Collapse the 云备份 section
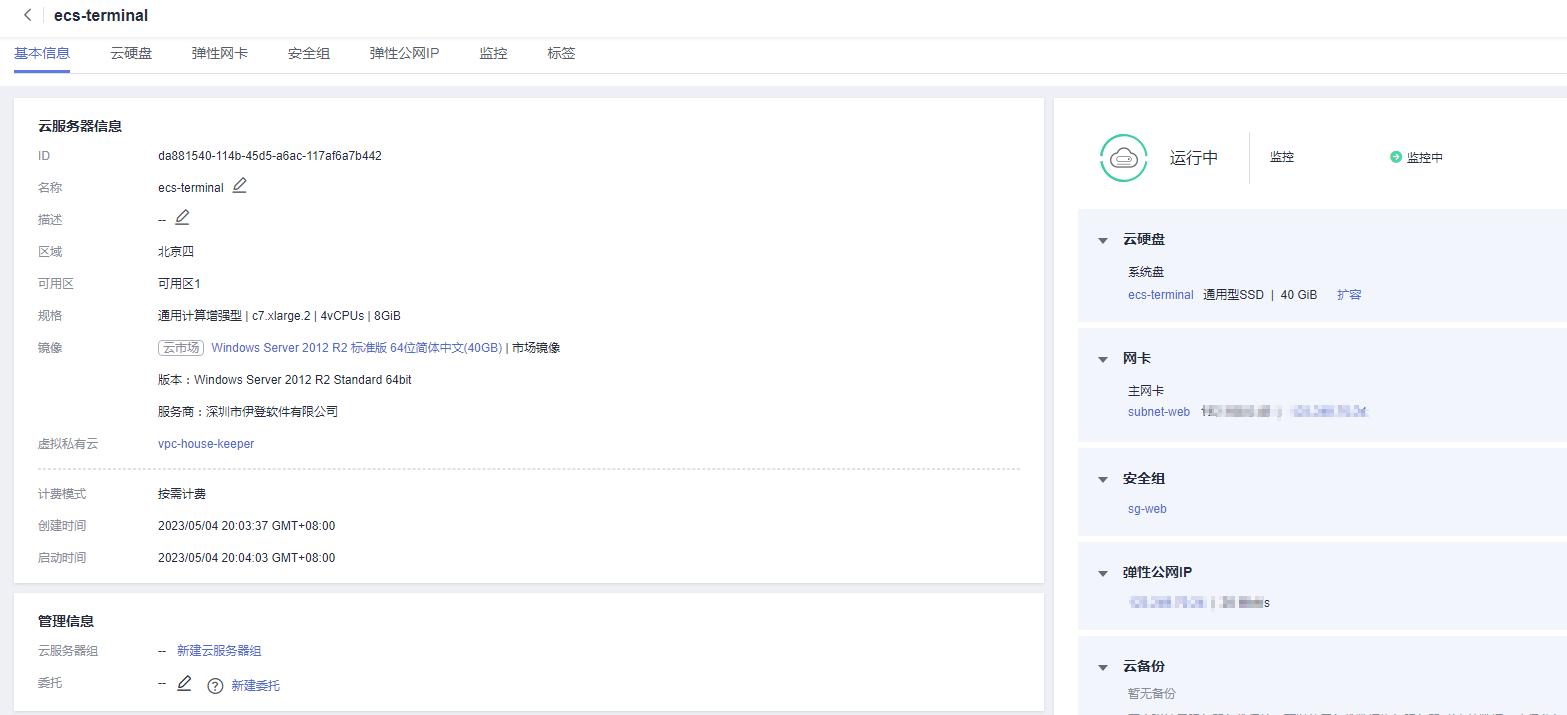The image size is (1567, 715). point(1103,666)
